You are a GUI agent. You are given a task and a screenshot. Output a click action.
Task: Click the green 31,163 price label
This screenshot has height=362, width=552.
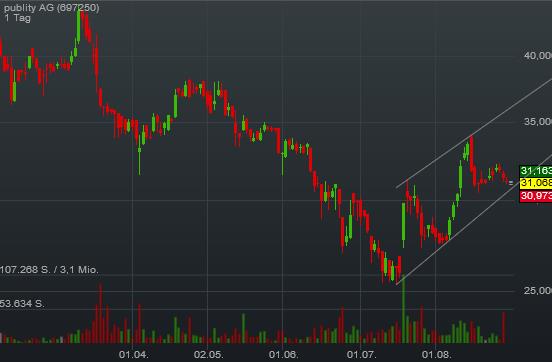tap(535, 171)
